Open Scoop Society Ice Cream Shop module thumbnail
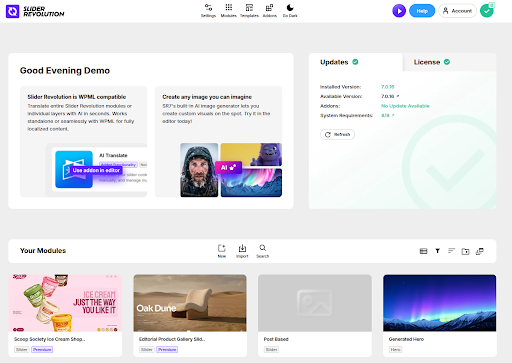The height and width of the screenshot is (363, 512). (x=65, y=303)
